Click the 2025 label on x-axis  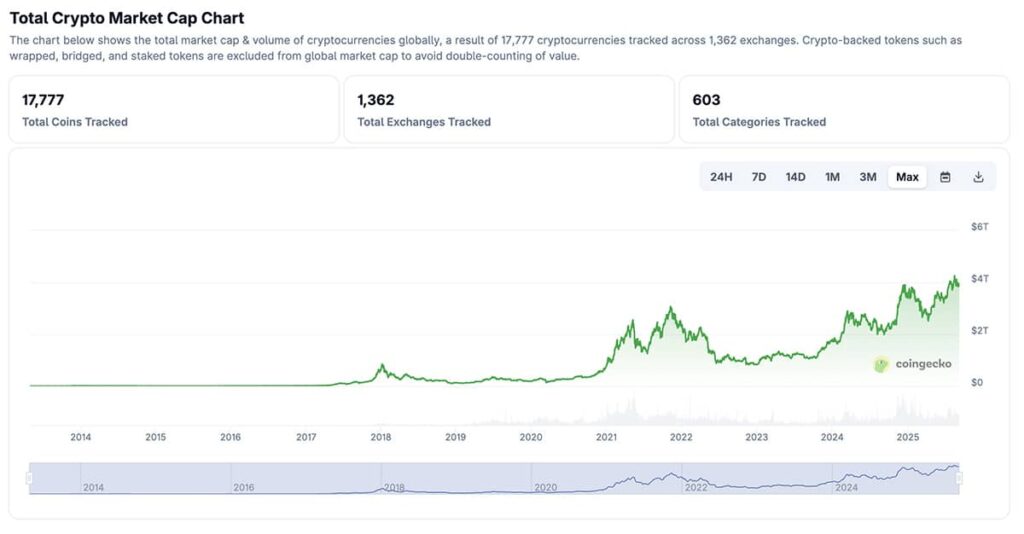point(908,437)
